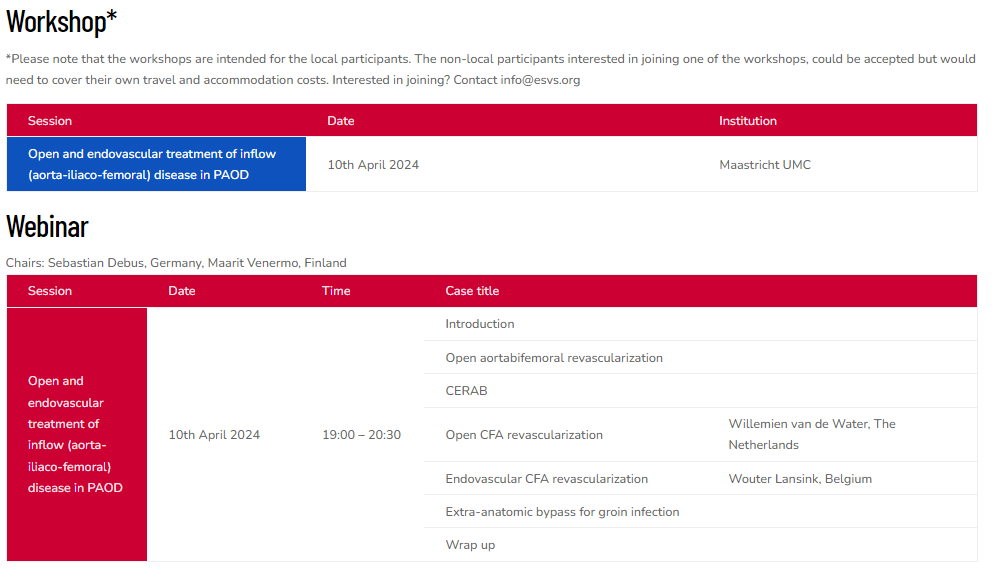Click Endovascular CFA revascularization case title
Screen dimensions: 994x582
coord(546,479)
